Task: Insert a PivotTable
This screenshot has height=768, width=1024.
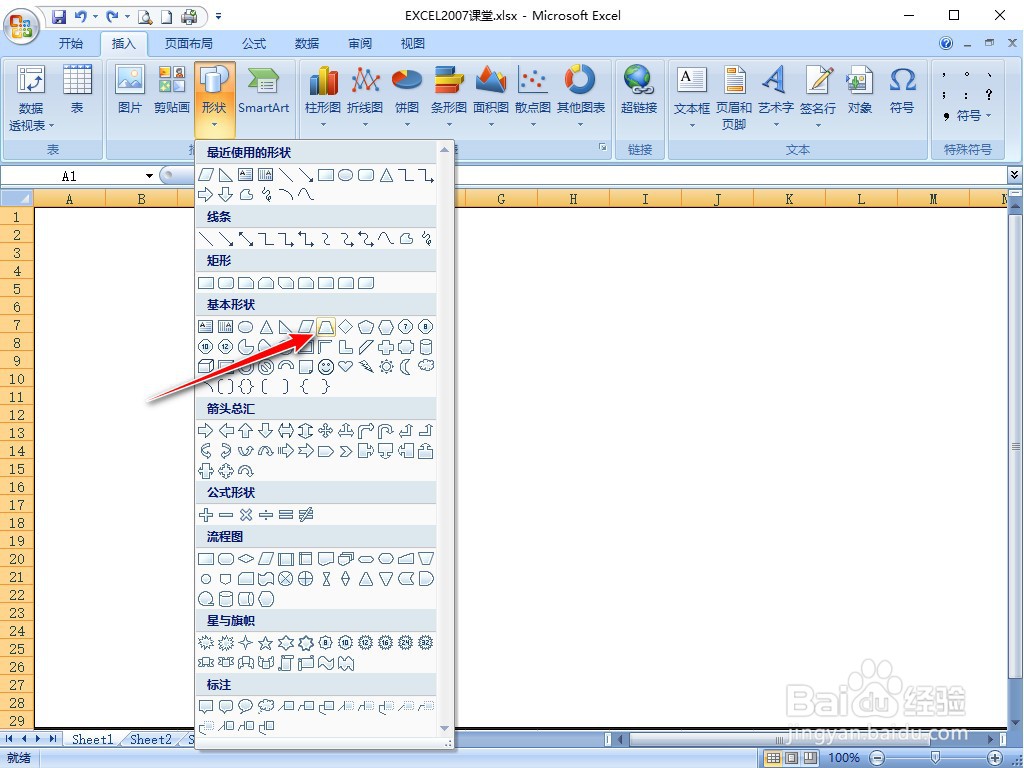Action: pos(31,98)
